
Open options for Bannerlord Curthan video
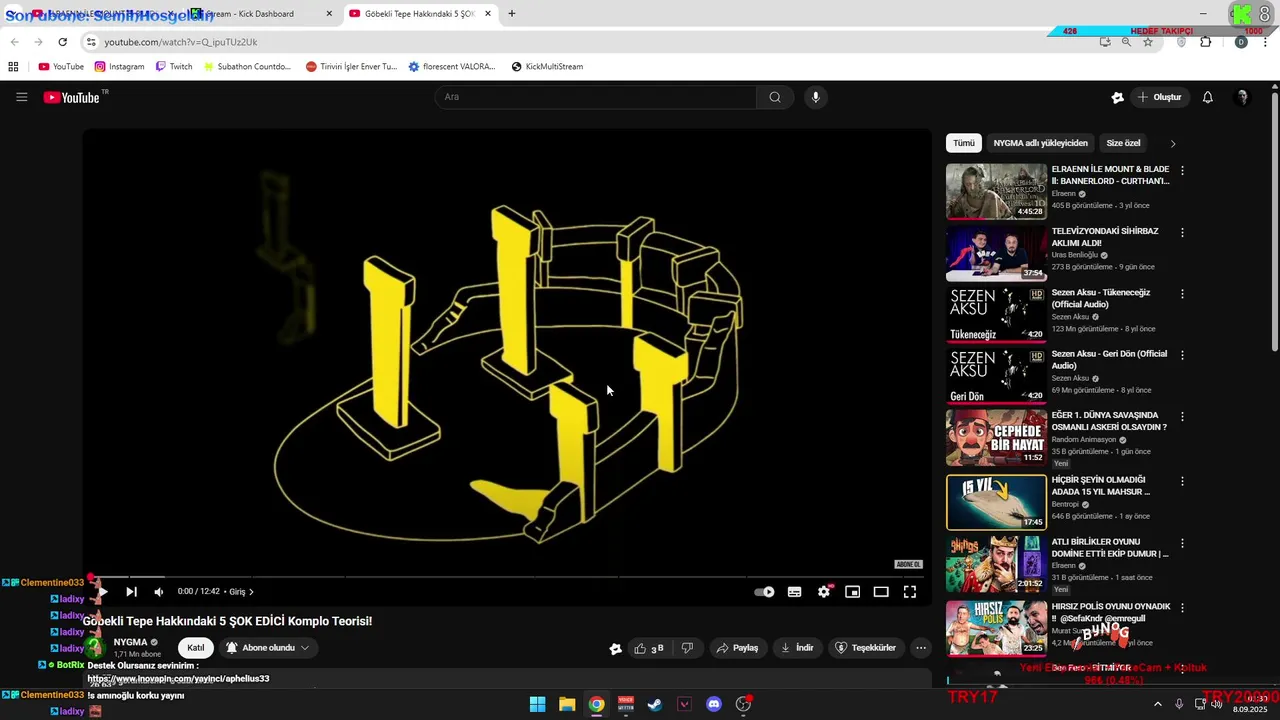tap(1182, 171)
